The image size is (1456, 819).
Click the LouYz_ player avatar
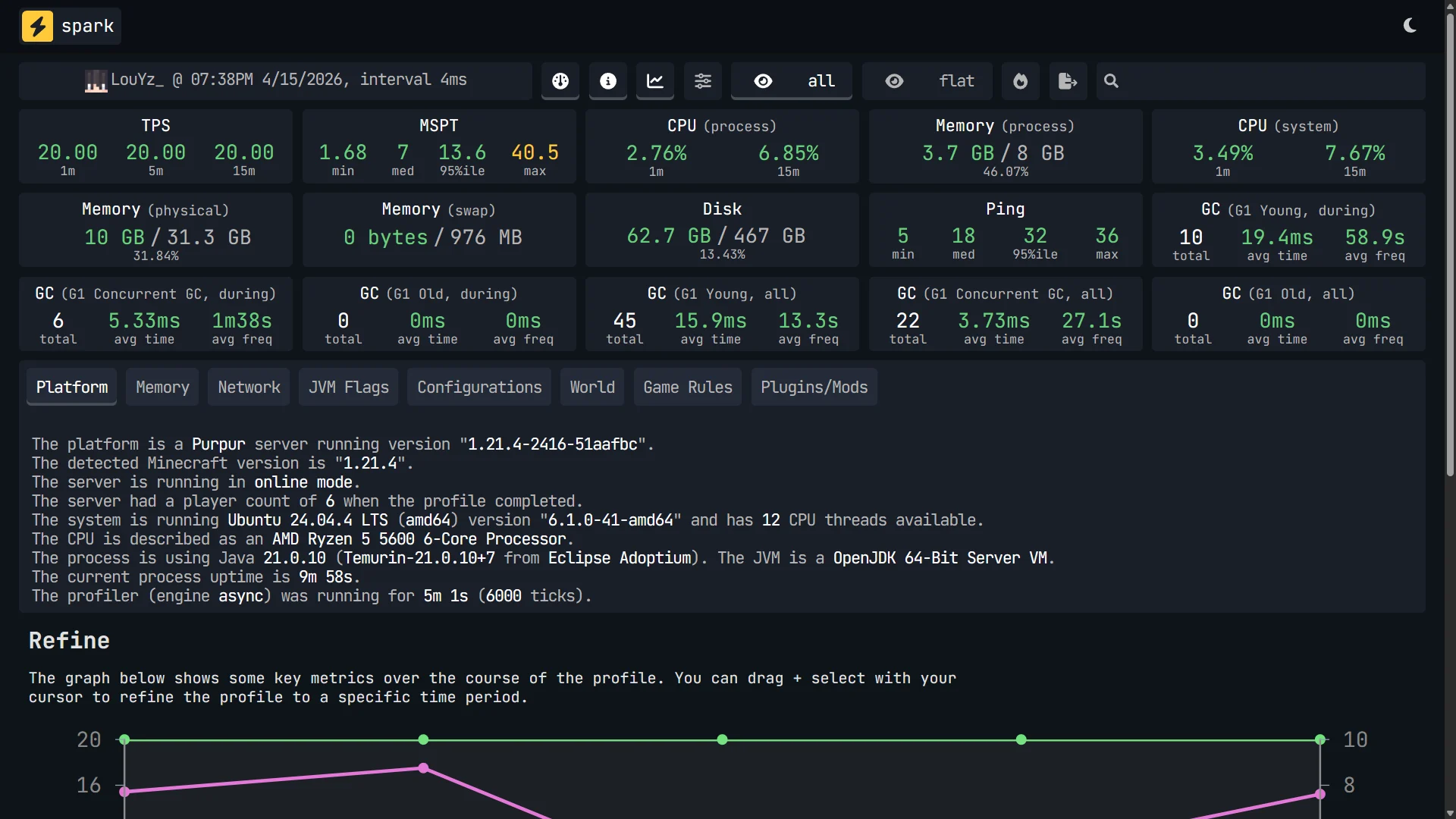coord(96,80)
